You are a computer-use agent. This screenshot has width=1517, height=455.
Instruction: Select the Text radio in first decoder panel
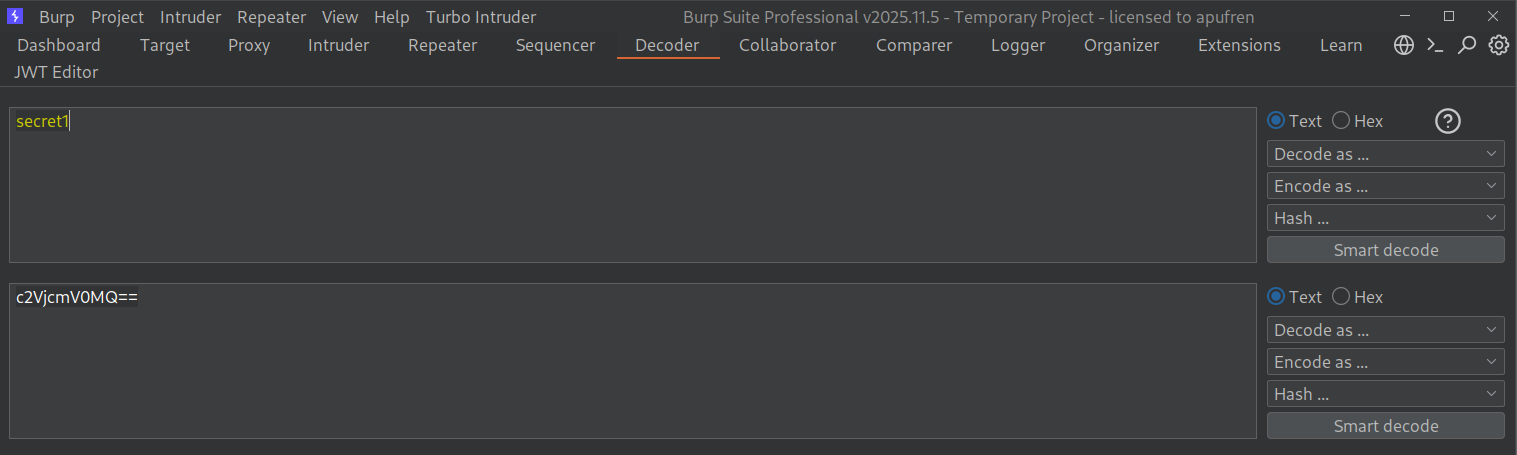1276,121
